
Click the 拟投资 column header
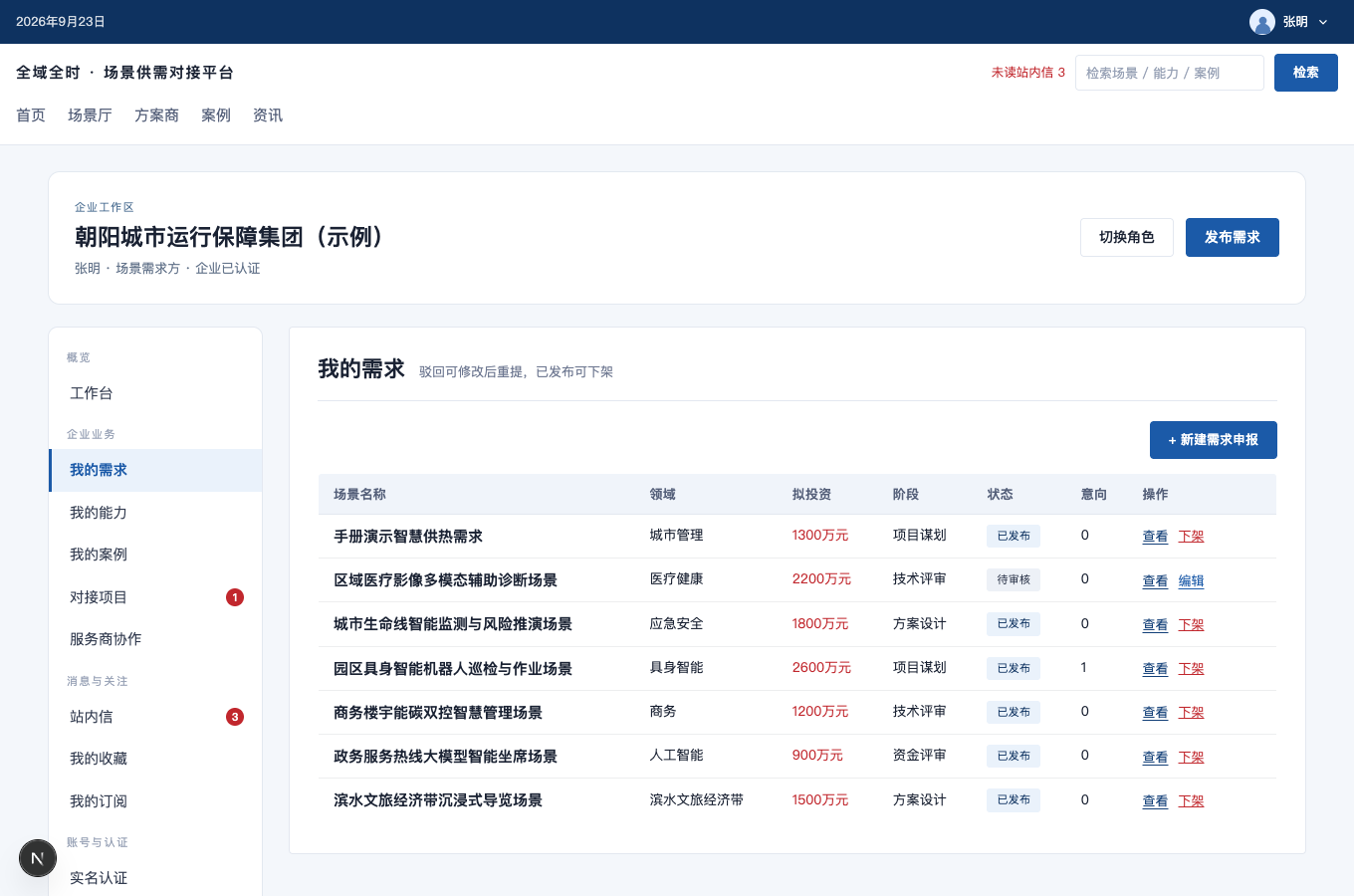click(x=811, y=494)
